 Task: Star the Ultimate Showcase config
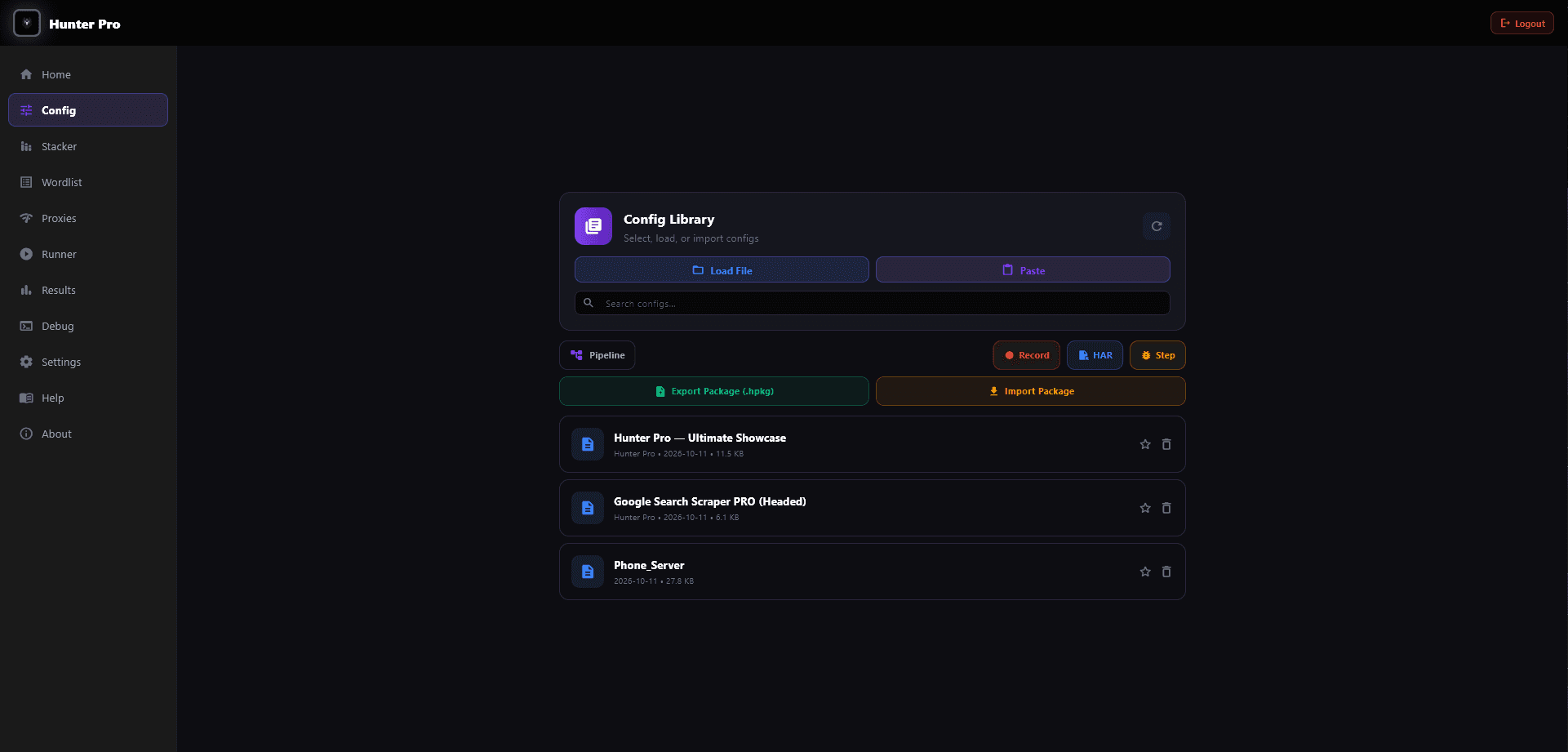1145,444
